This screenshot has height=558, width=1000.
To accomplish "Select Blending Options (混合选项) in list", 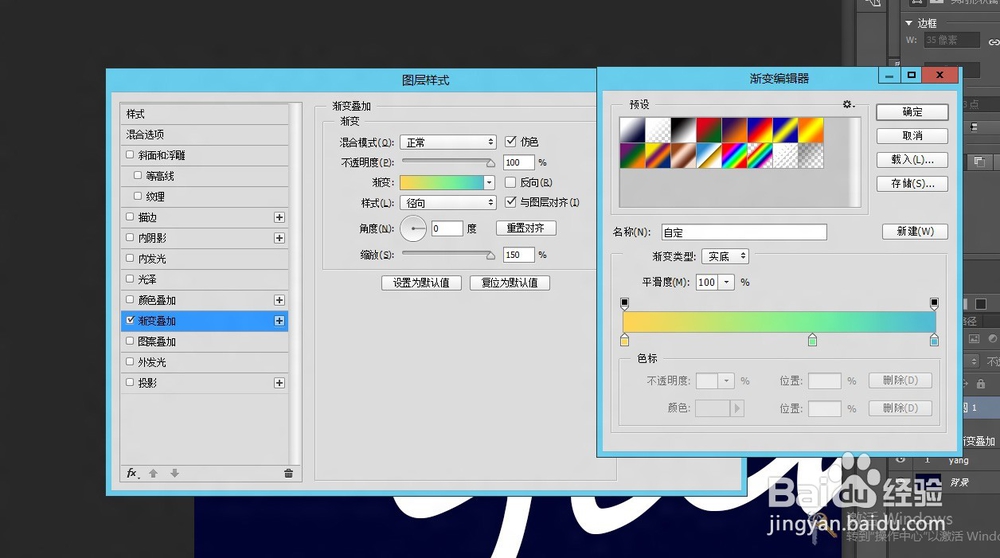I will [x=204, y=135].
